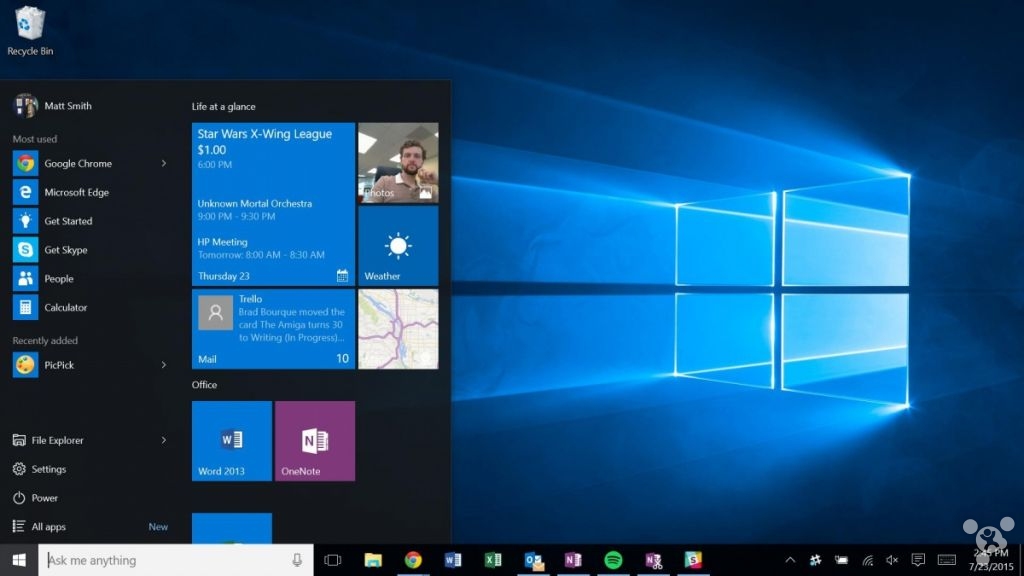
Task: Switch to Chrome on taskbar
Action: pos(413,560)
